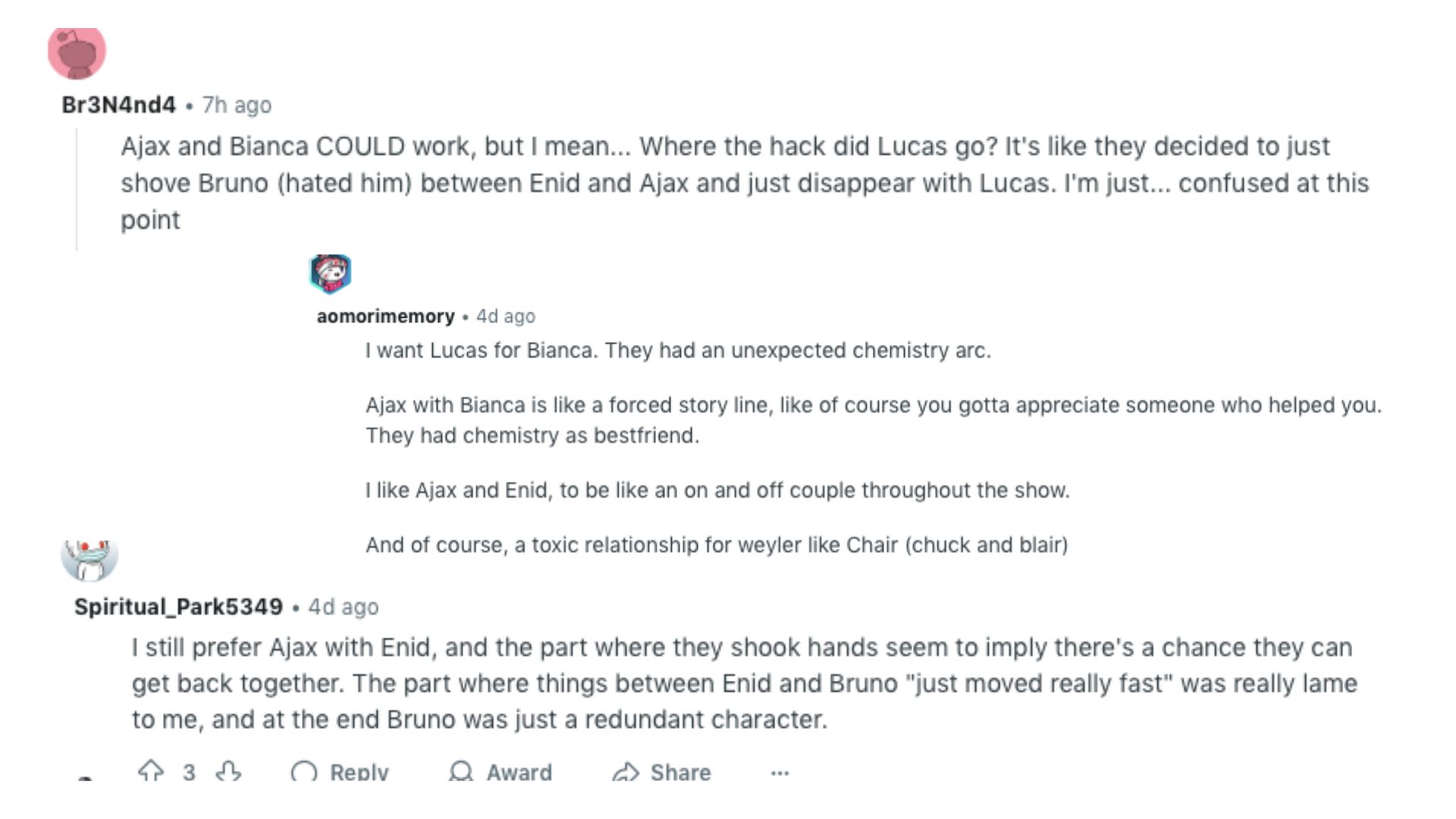Downvote the Spiritual_Park5349 comment

[228, 771]
